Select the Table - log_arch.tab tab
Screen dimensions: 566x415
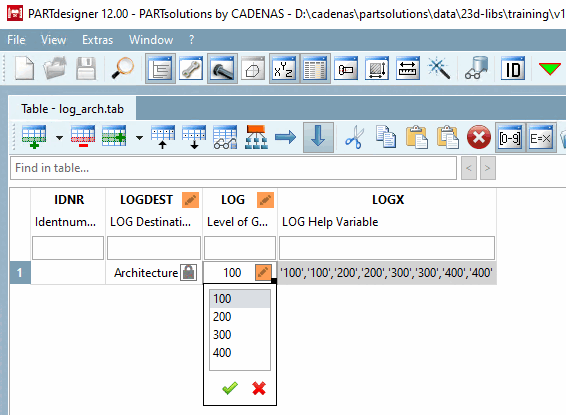click(72, 109)
